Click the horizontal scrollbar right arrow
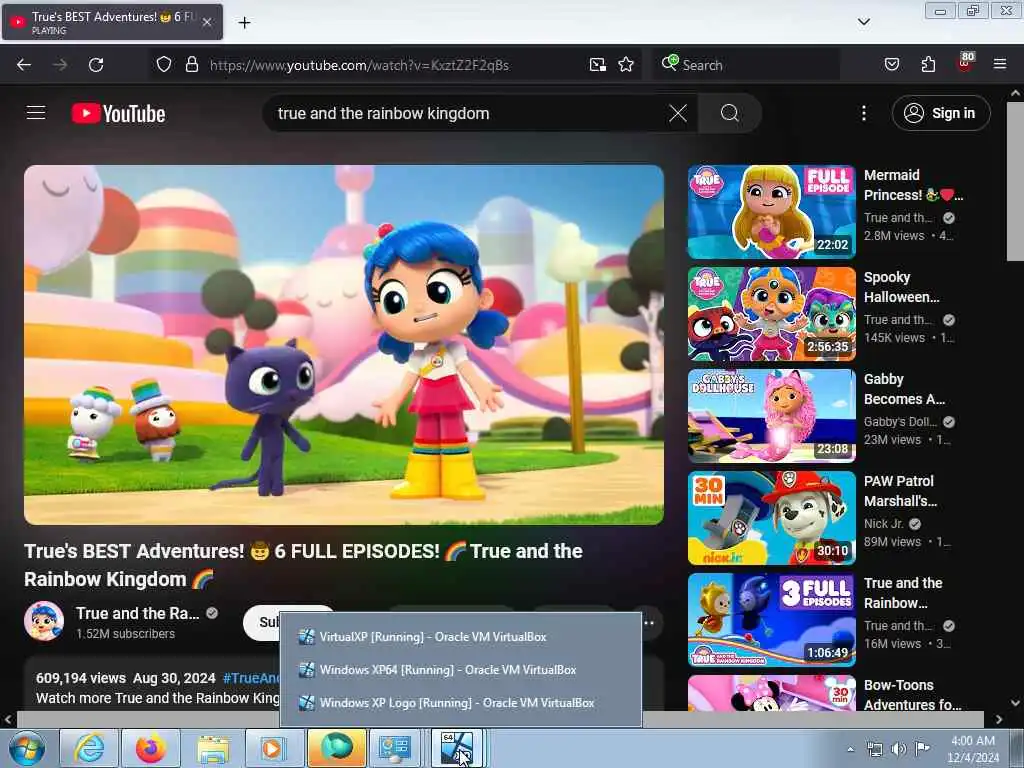 (x=999, y=719)
